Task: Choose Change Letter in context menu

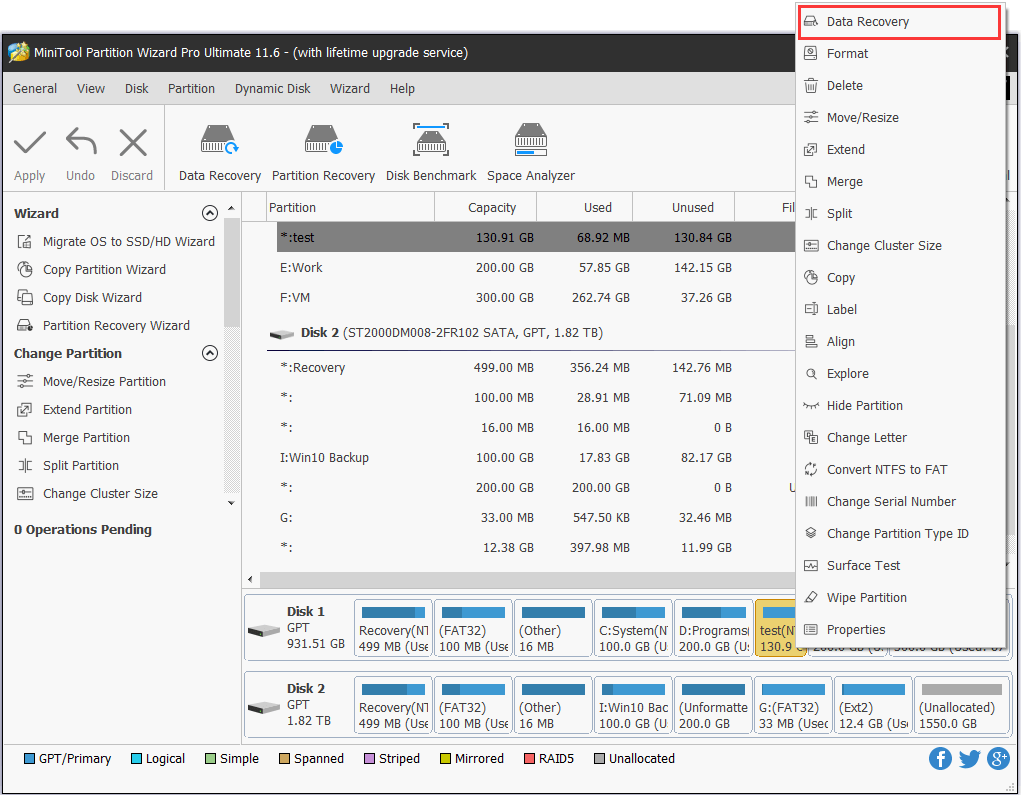Action: [x=899, y=438]
